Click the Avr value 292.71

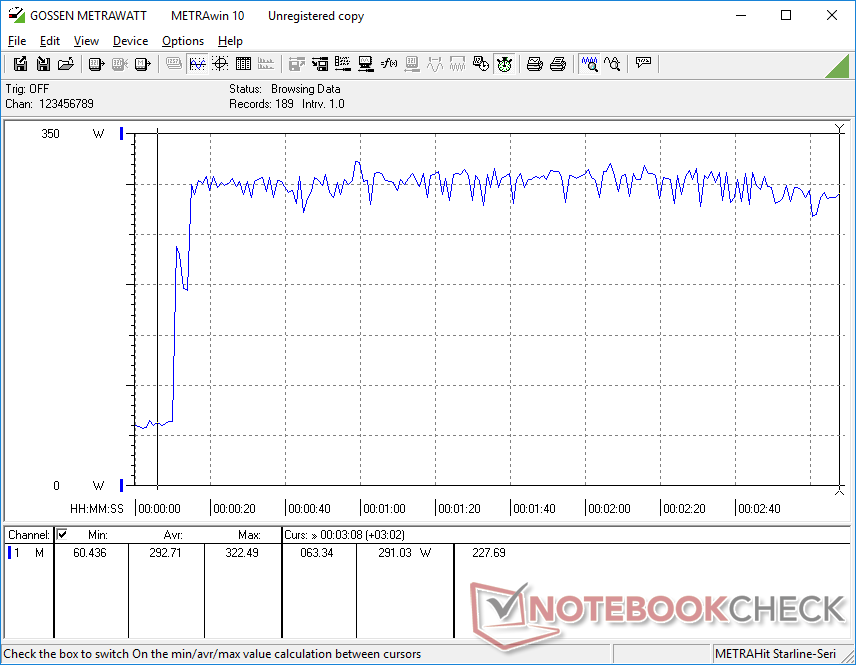[165, 553]
